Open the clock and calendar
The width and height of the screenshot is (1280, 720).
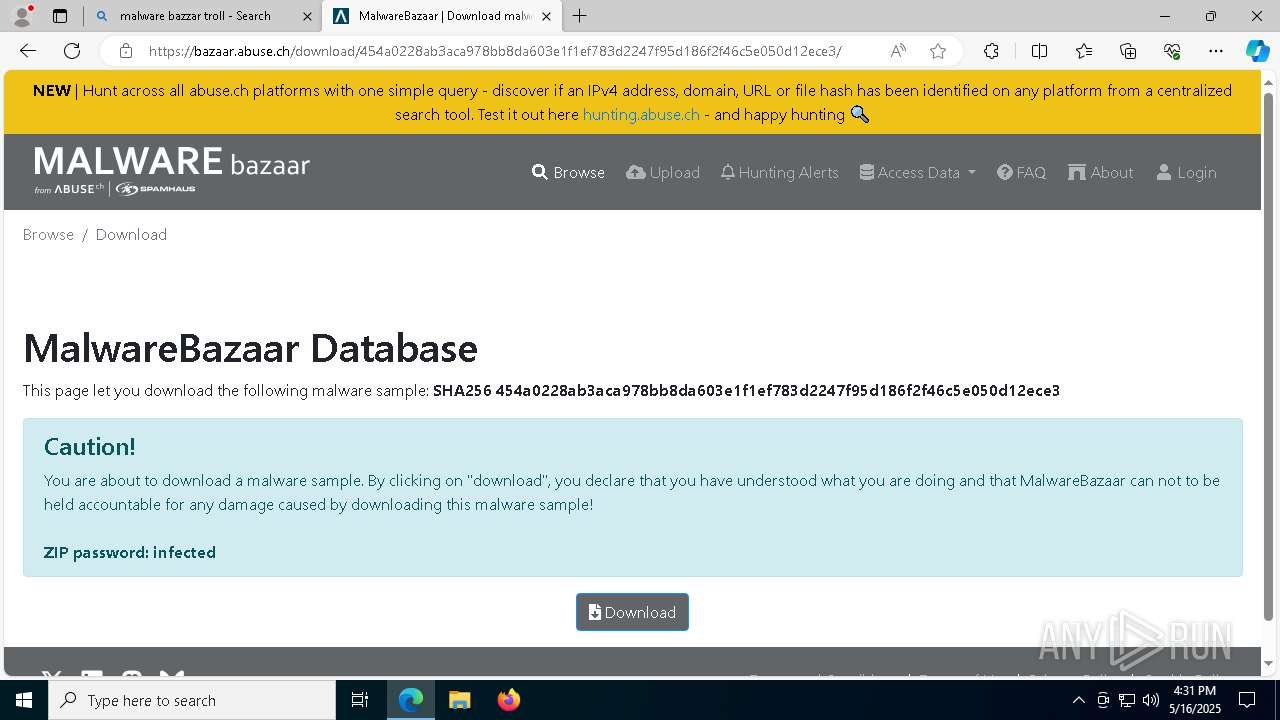pyautogui.click(x=1195, y=700)
